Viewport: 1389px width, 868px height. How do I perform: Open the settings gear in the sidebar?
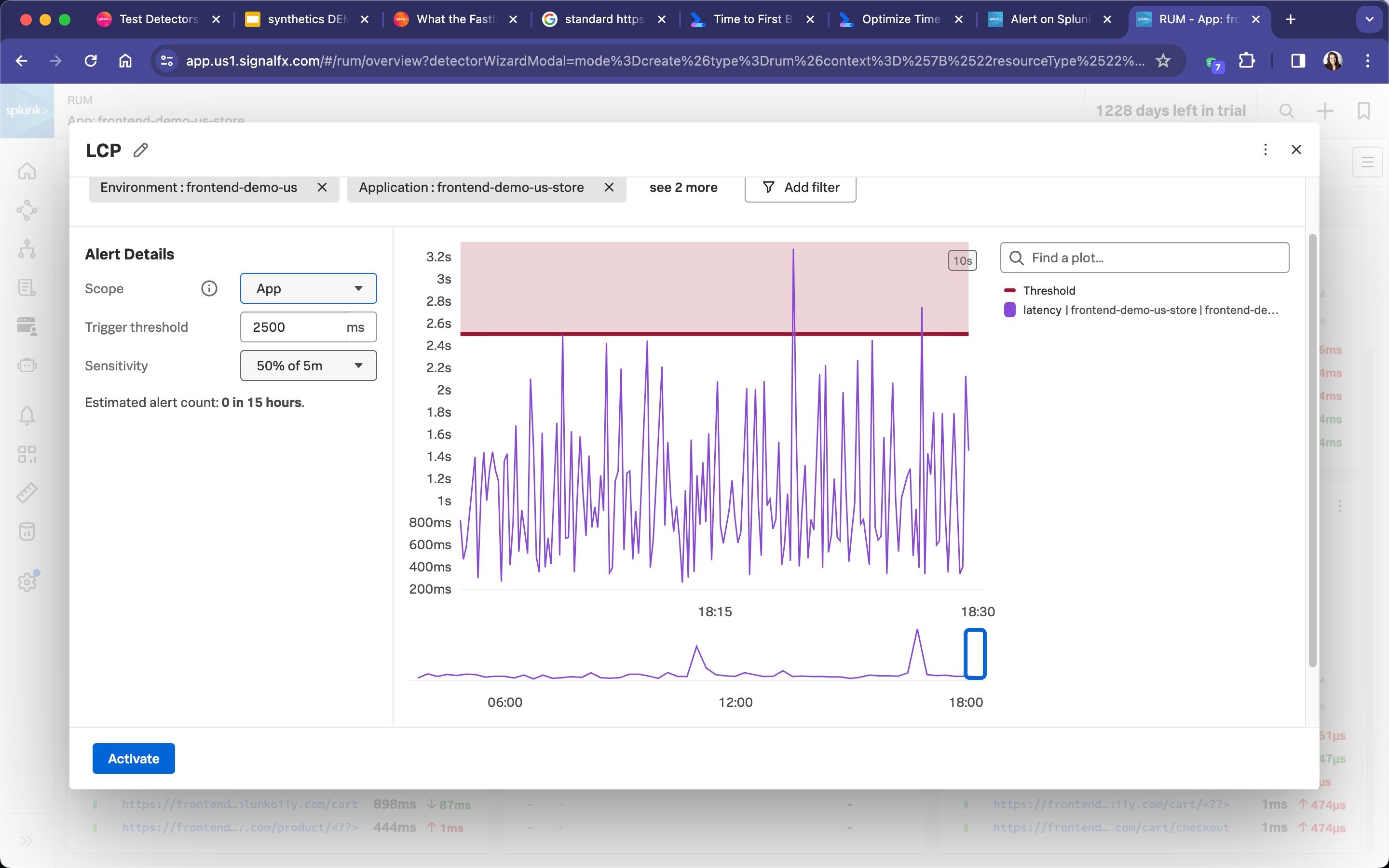pos(27,582)
